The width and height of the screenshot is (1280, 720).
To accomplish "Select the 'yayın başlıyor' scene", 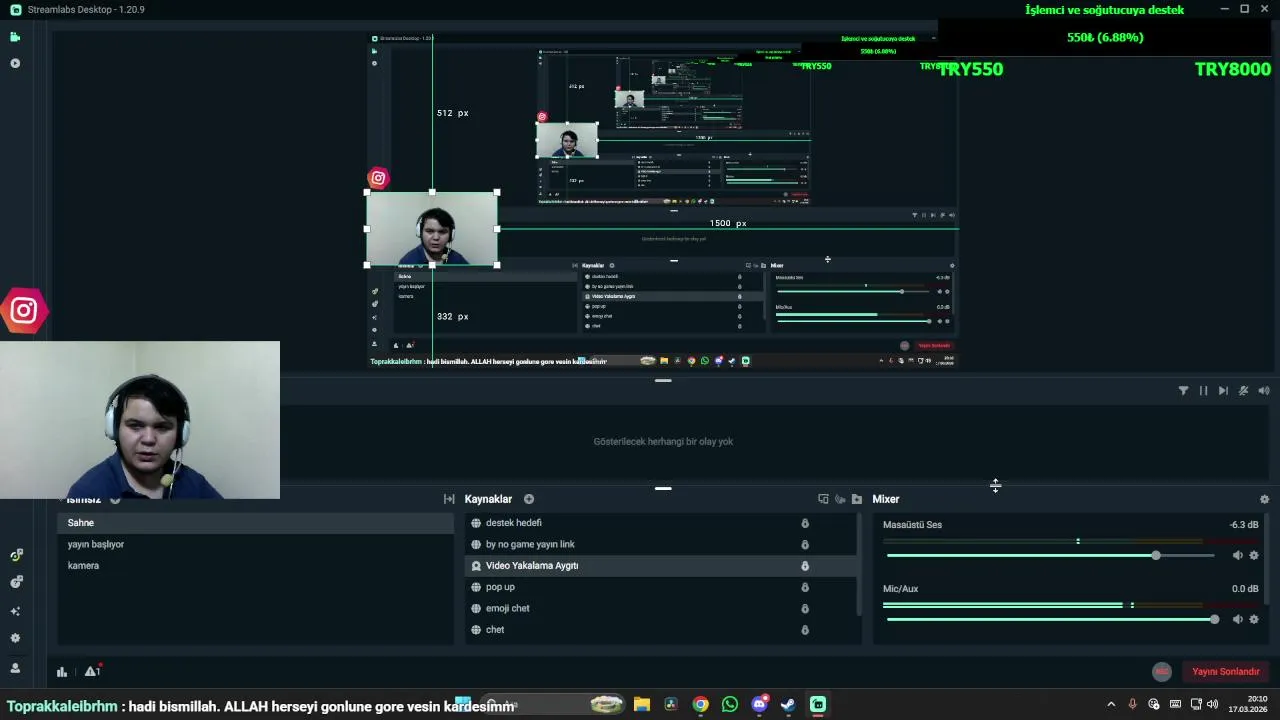I will [x=255, y=544].
